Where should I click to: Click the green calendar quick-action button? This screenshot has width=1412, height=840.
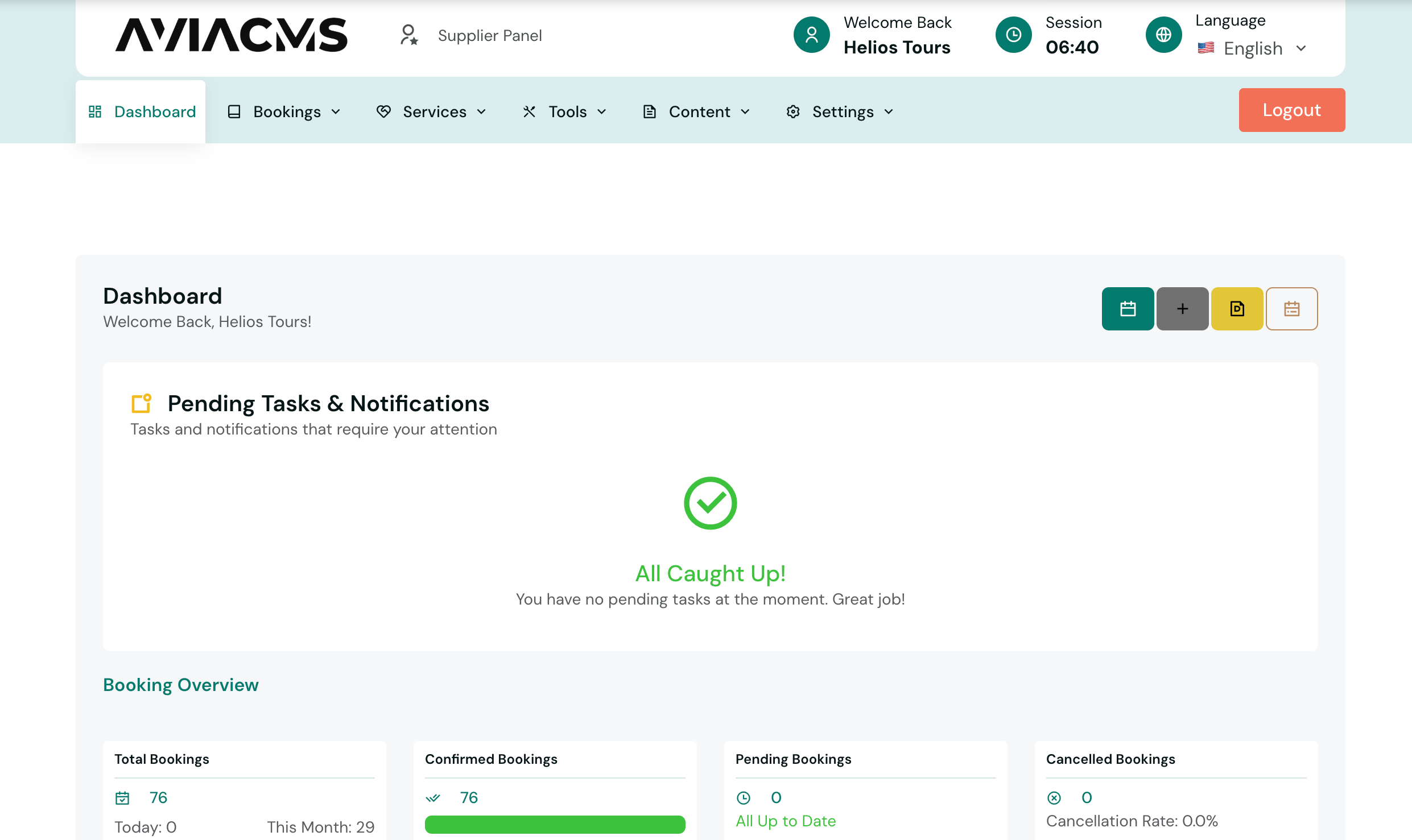click(1128, 309)
